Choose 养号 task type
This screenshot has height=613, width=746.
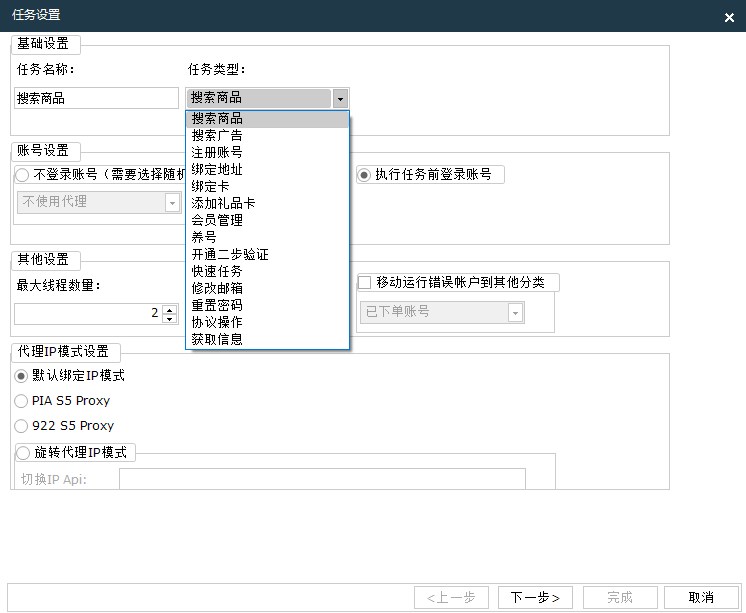(267, 237)
